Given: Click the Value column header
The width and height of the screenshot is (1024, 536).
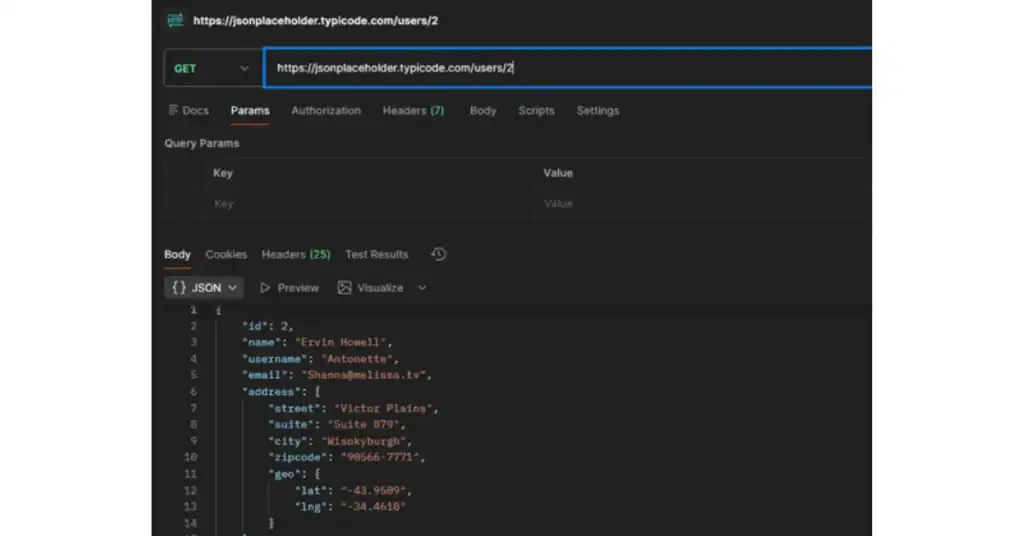Looking at the screenshot, I should click(558, 173).
